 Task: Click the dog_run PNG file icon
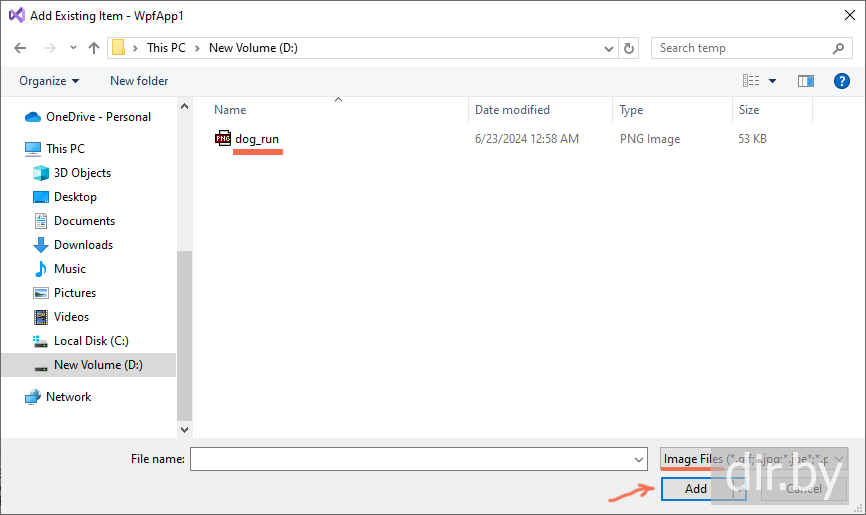(223, 138)
